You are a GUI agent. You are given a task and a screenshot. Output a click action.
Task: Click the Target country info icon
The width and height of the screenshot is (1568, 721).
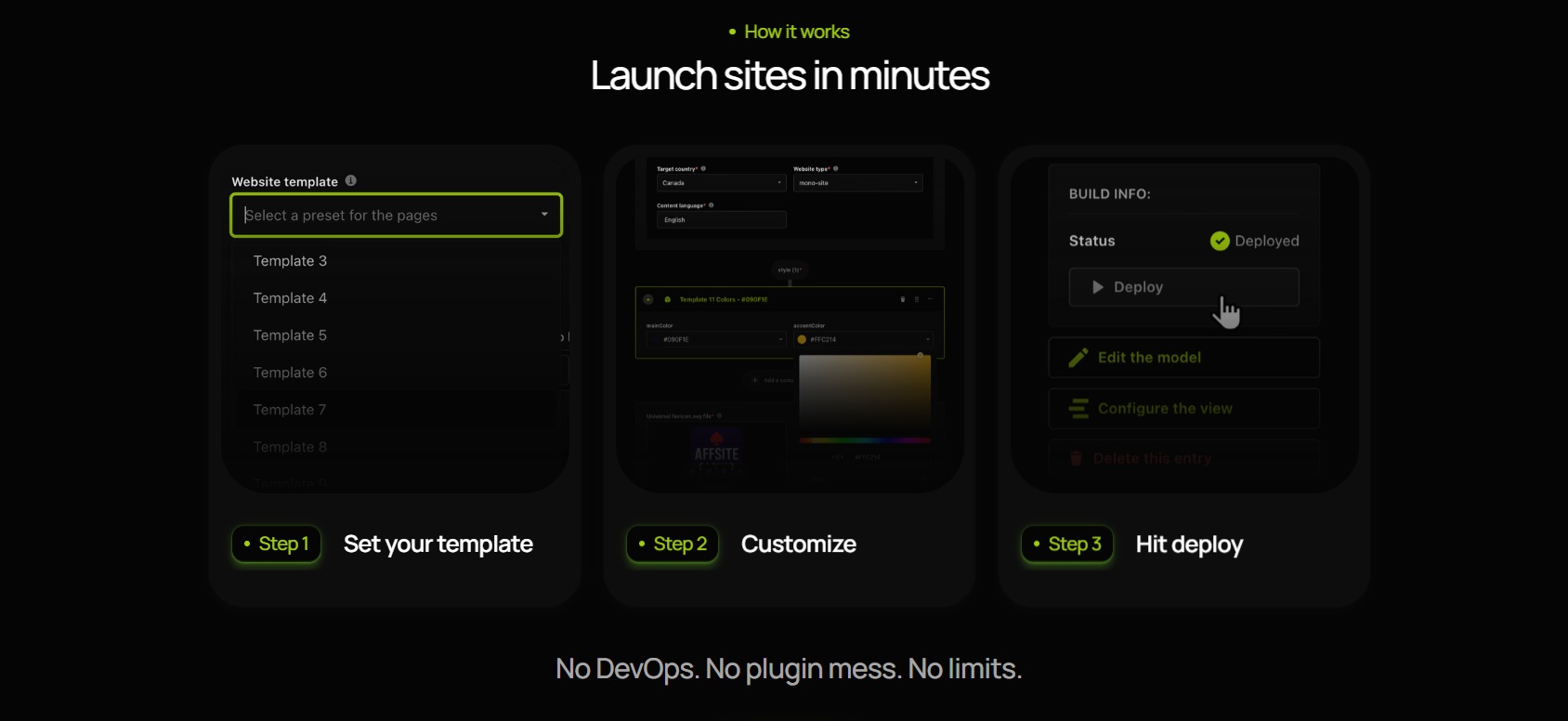click(703, 169)
